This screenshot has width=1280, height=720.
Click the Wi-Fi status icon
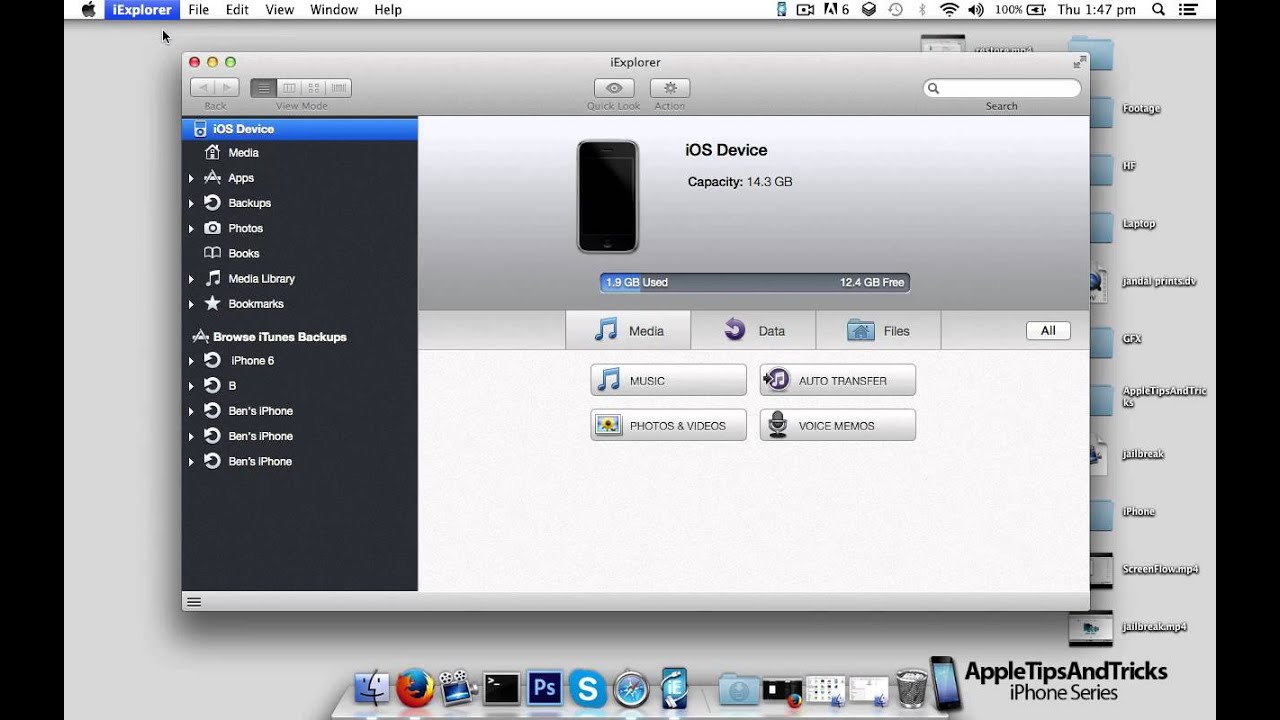(948, 10)
